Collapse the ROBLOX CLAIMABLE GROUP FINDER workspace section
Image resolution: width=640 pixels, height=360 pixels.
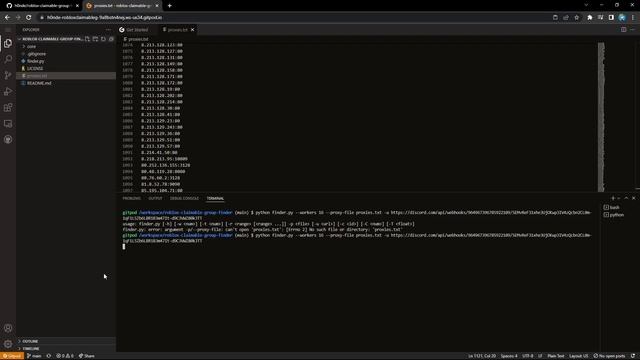click(x=51, y=39)
